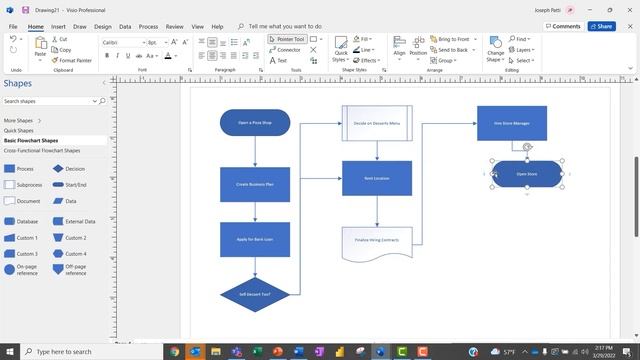
Task: Pick the Database stencil shape
Action: (9, 221)
